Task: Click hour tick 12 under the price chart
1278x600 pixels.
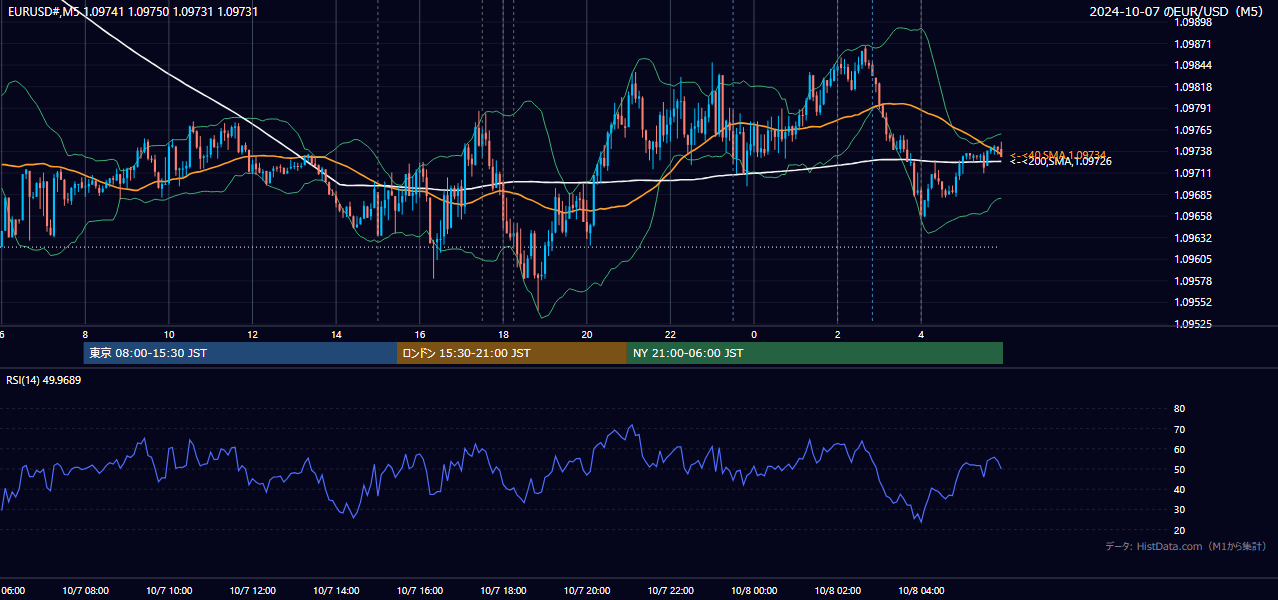Action: (x=252, y=335)
